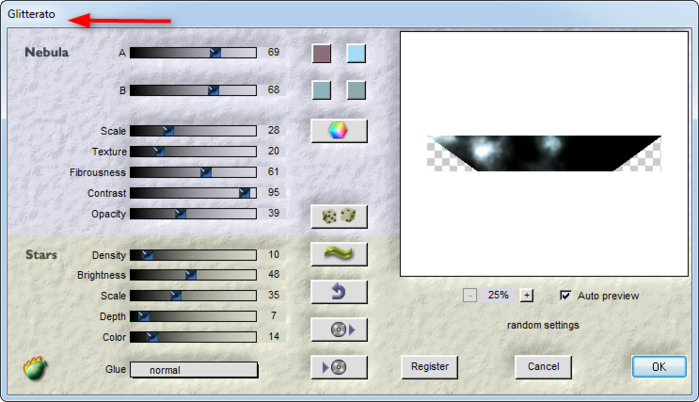Image resolution: width=699 pixels, height=402 pixels.
Task: Zoom out preview with minus button
Action: coord(470,295)
